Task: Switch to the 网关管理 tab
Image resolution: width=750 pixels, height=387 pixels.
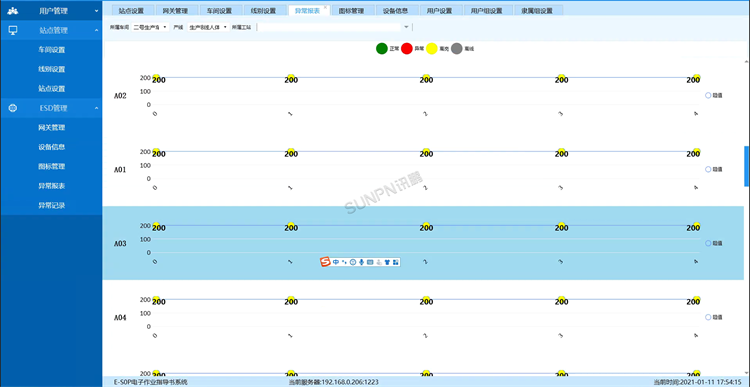Action: [175, 11]
